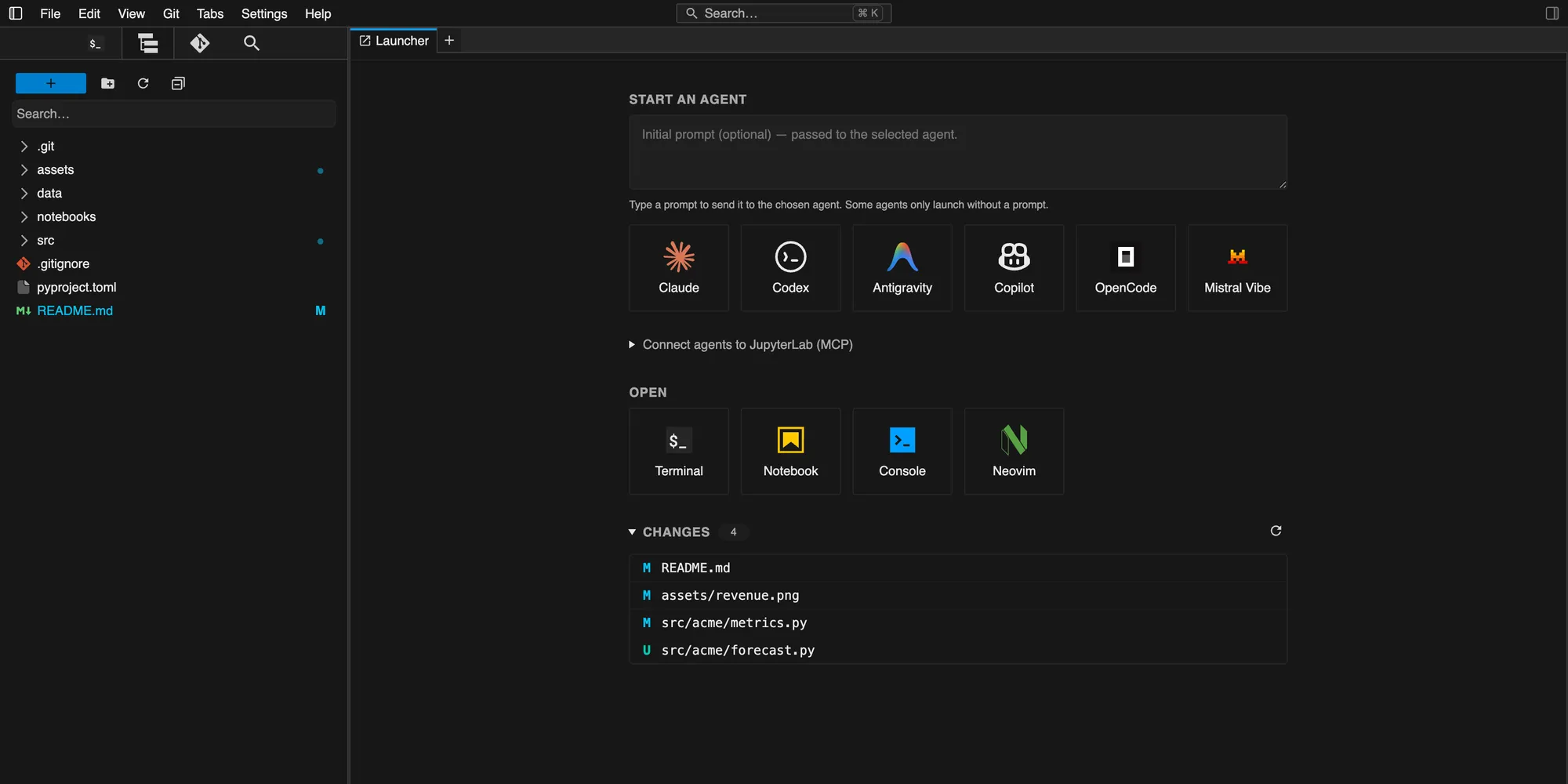Open changed file README.md in CHANGES
Viewport: 1568px width, 784px height.
coord(958,568)
